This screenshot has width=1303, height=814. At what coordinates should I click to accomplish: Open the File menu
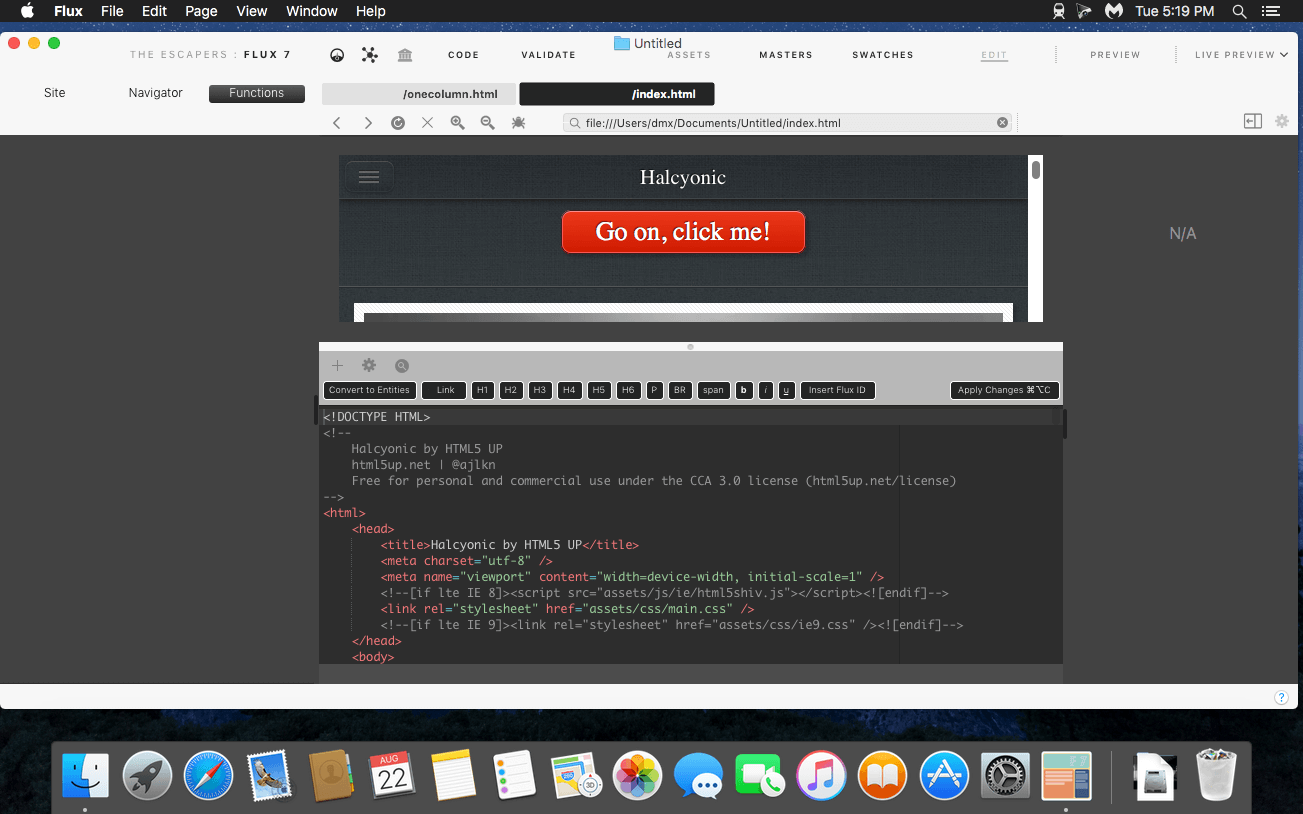[x=112, y=11]
